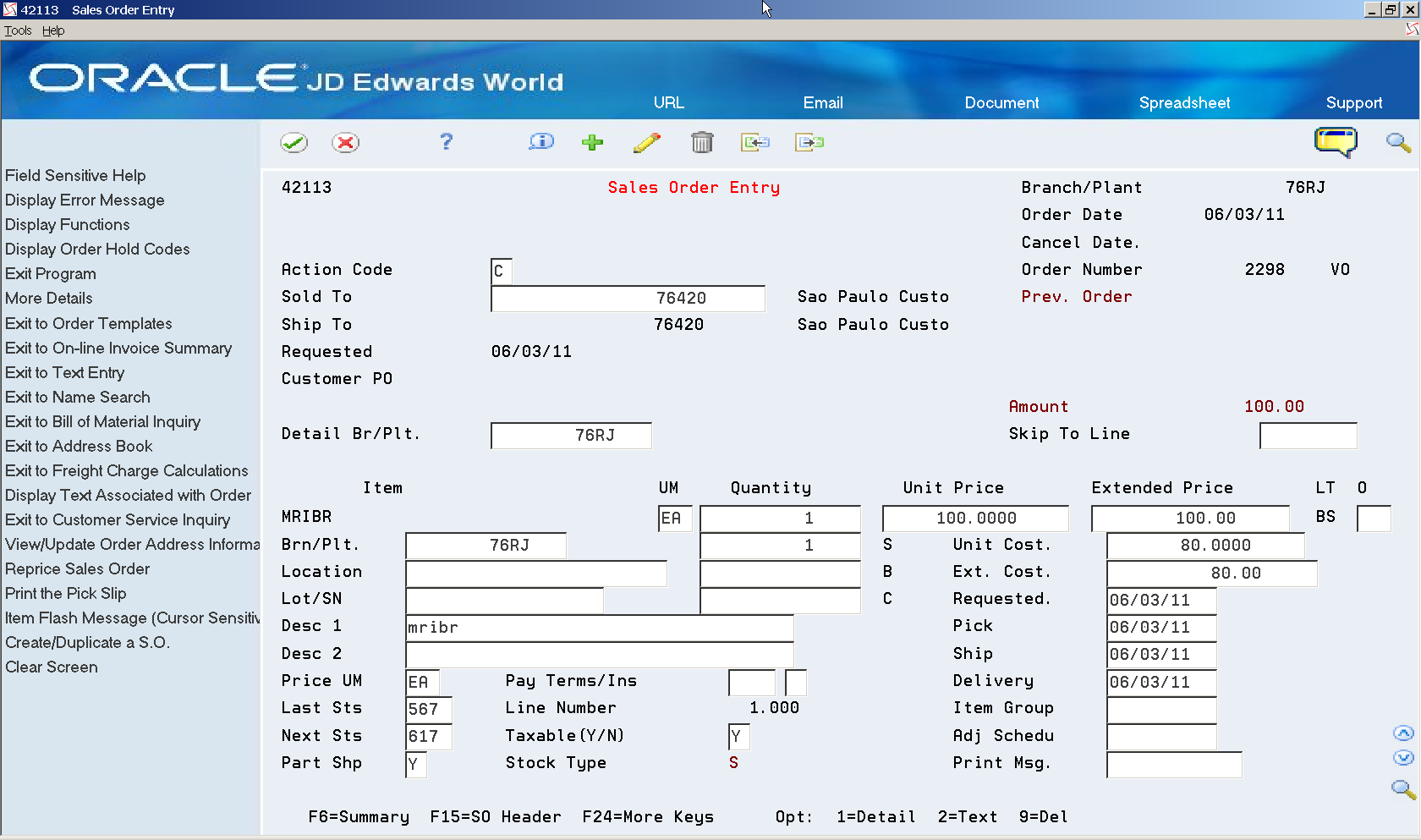Open the Document header link

[1001, 102]
